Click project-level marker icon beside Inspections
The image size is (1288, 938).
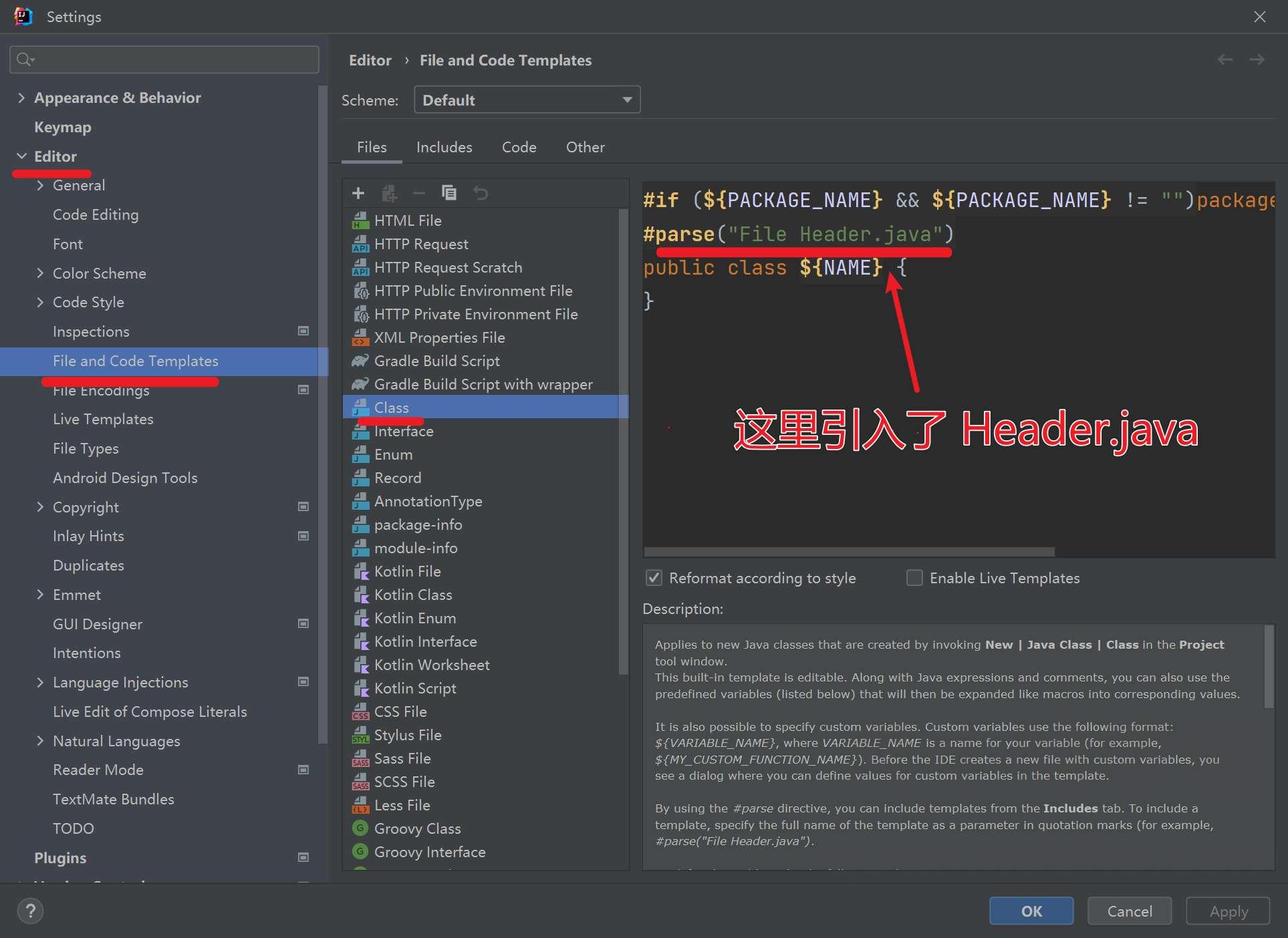(x=303, y=331)
